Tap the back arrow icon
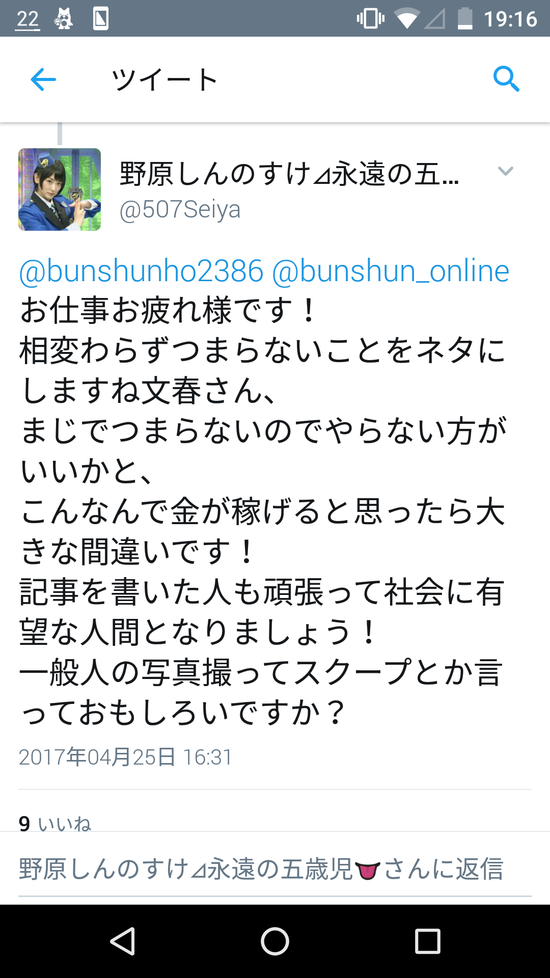550x978 pixels. [43, 80]
